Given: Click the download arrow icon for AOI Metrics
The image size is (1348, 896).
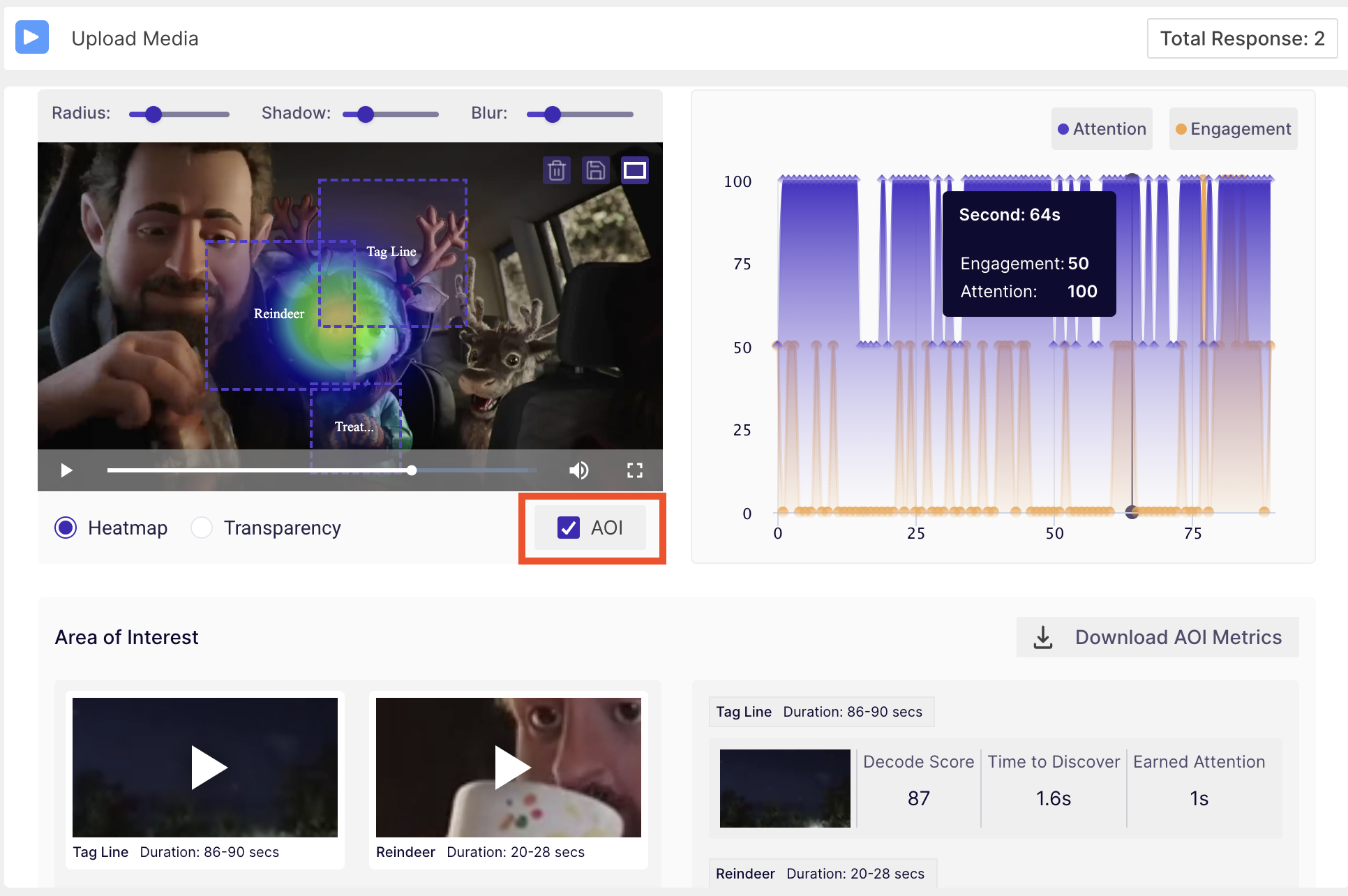Looking at the screenshot, I should click(x=1042, y=637).
